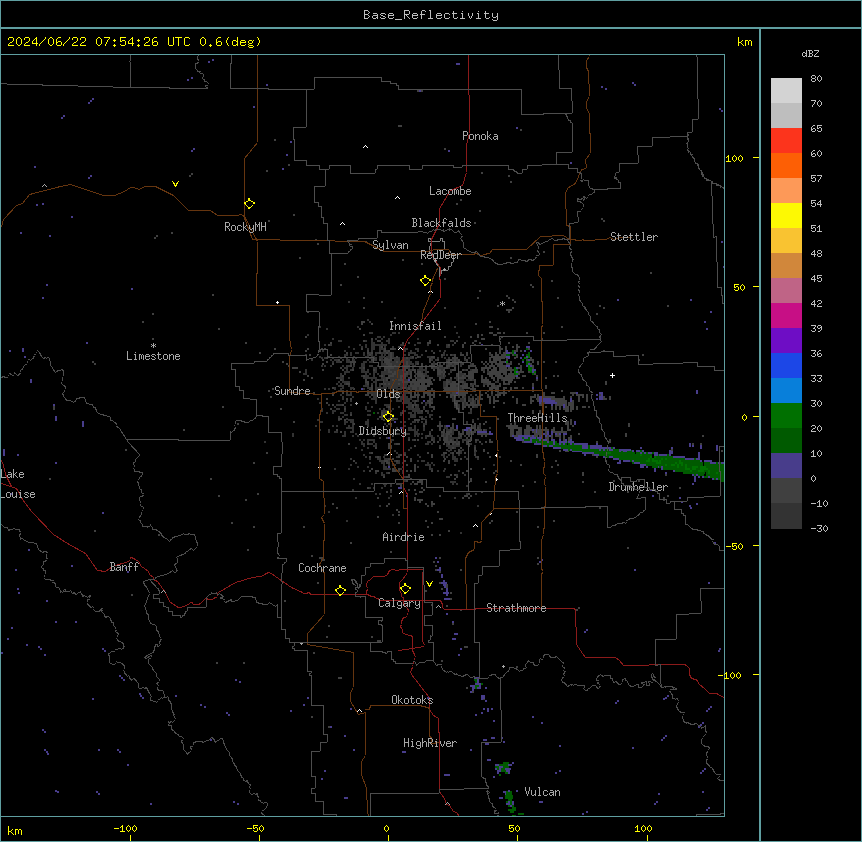Pick the orange 60-57 dBZ legend swatch
862x842 pixels.
[786, 165]
